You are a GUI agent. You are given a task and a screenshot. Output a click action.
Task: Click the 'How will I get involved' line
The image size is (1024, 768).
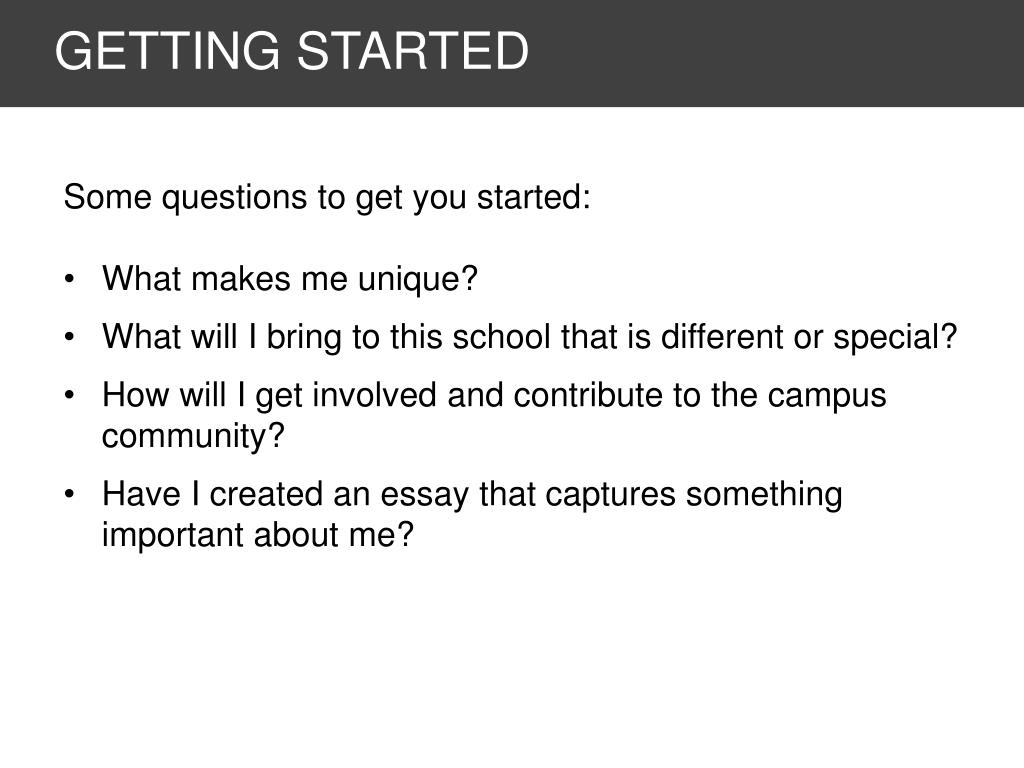coord(494,396)
